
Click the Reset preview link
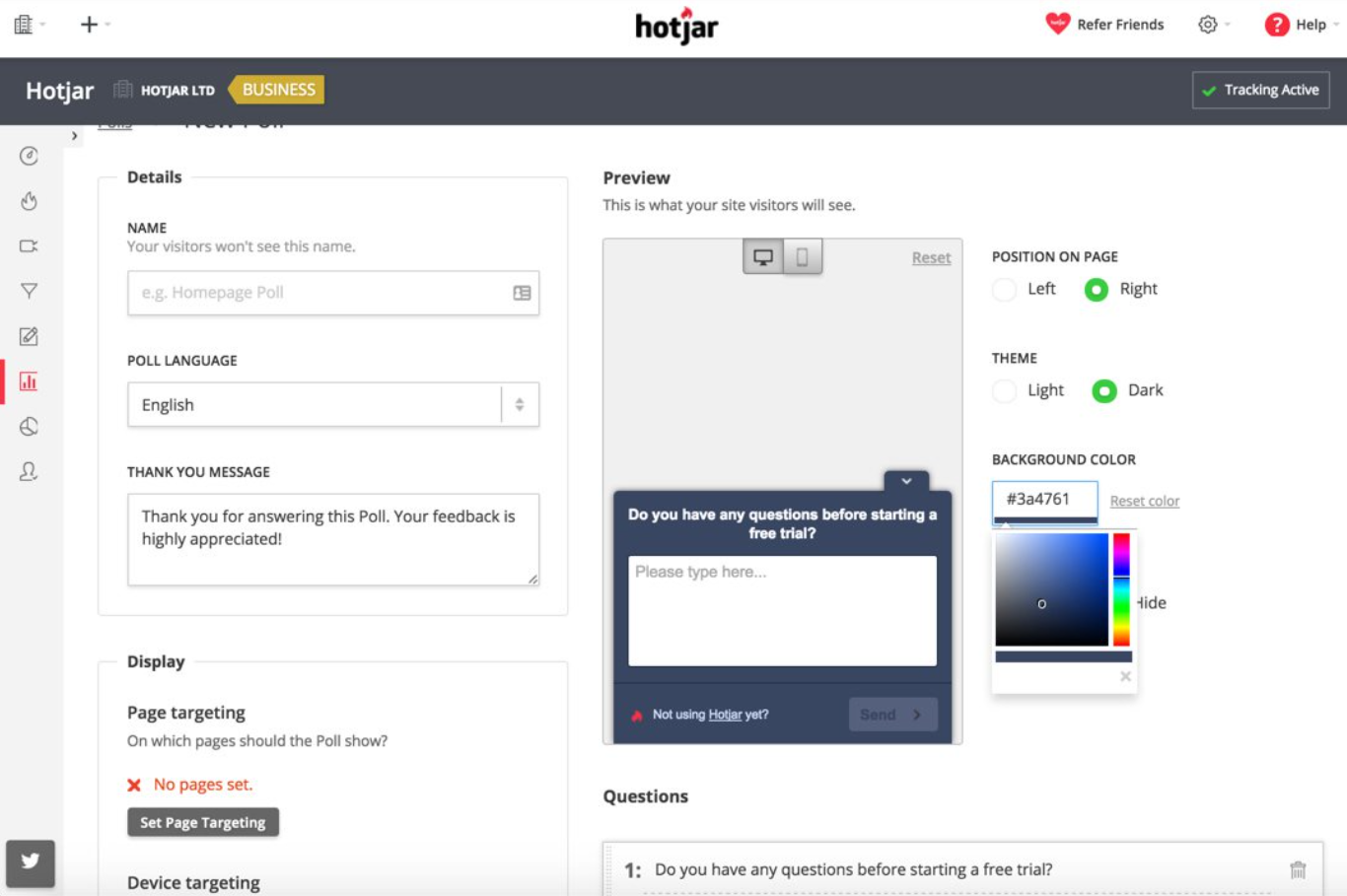[x=931, y=258]
